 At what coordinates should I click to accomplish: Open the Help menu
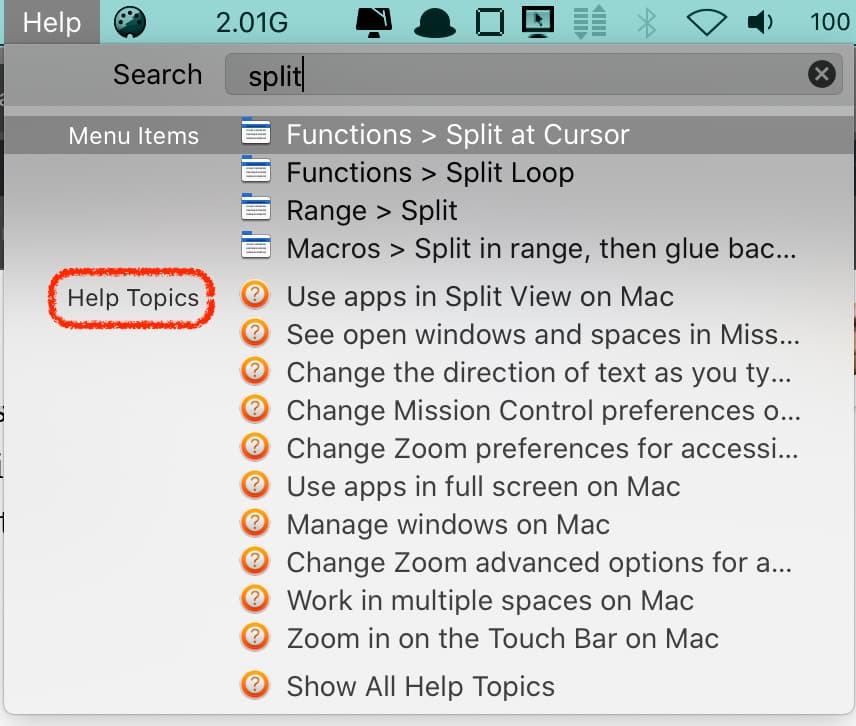click(51, 22)
